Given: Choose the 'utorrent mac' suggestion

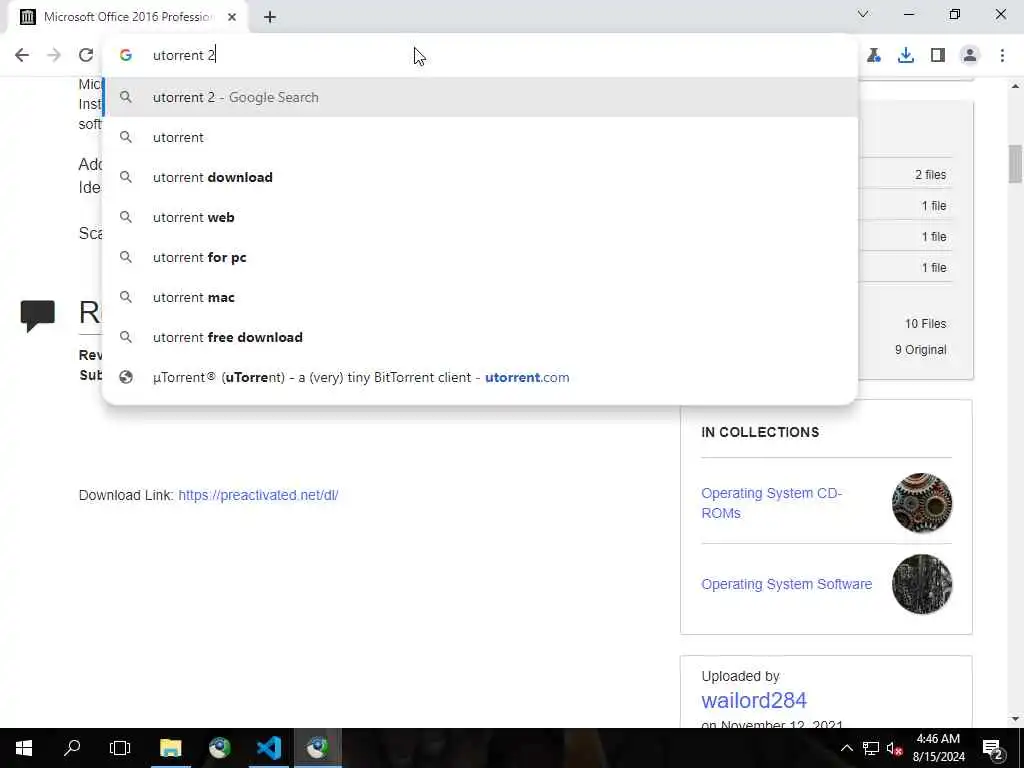Looking at the screenshot, I should 480,297.
